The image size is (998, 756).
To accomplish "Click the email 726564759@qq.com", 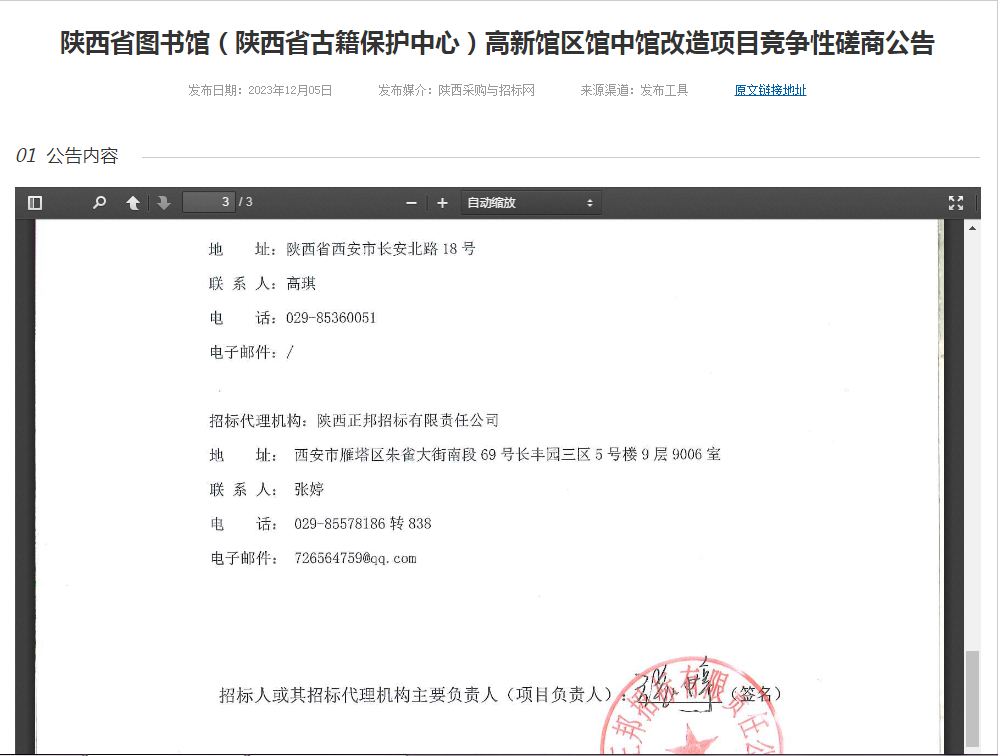I will pyautogui.click(x=355, y=559).
